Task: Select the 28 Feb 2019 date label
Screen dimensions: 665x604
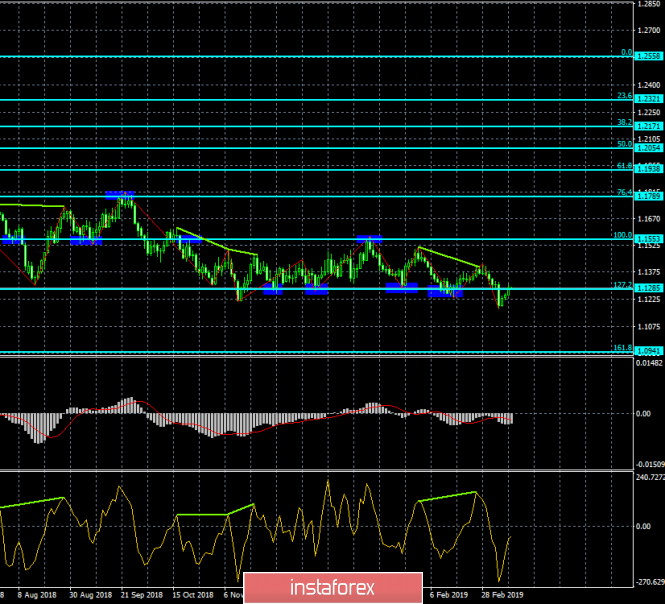Action: 503,595
